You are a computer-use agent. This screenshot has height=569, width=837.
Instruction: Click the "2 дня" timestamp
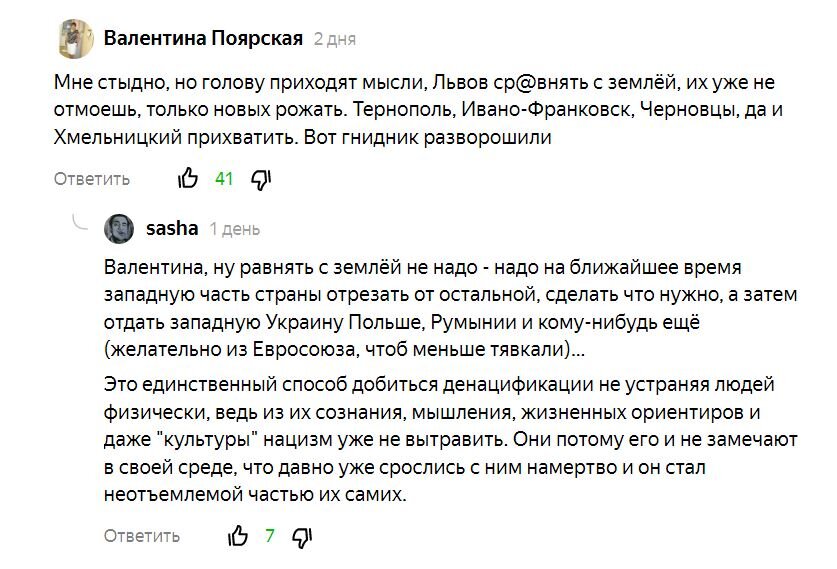pyautogui.click(x=334, y=40)
